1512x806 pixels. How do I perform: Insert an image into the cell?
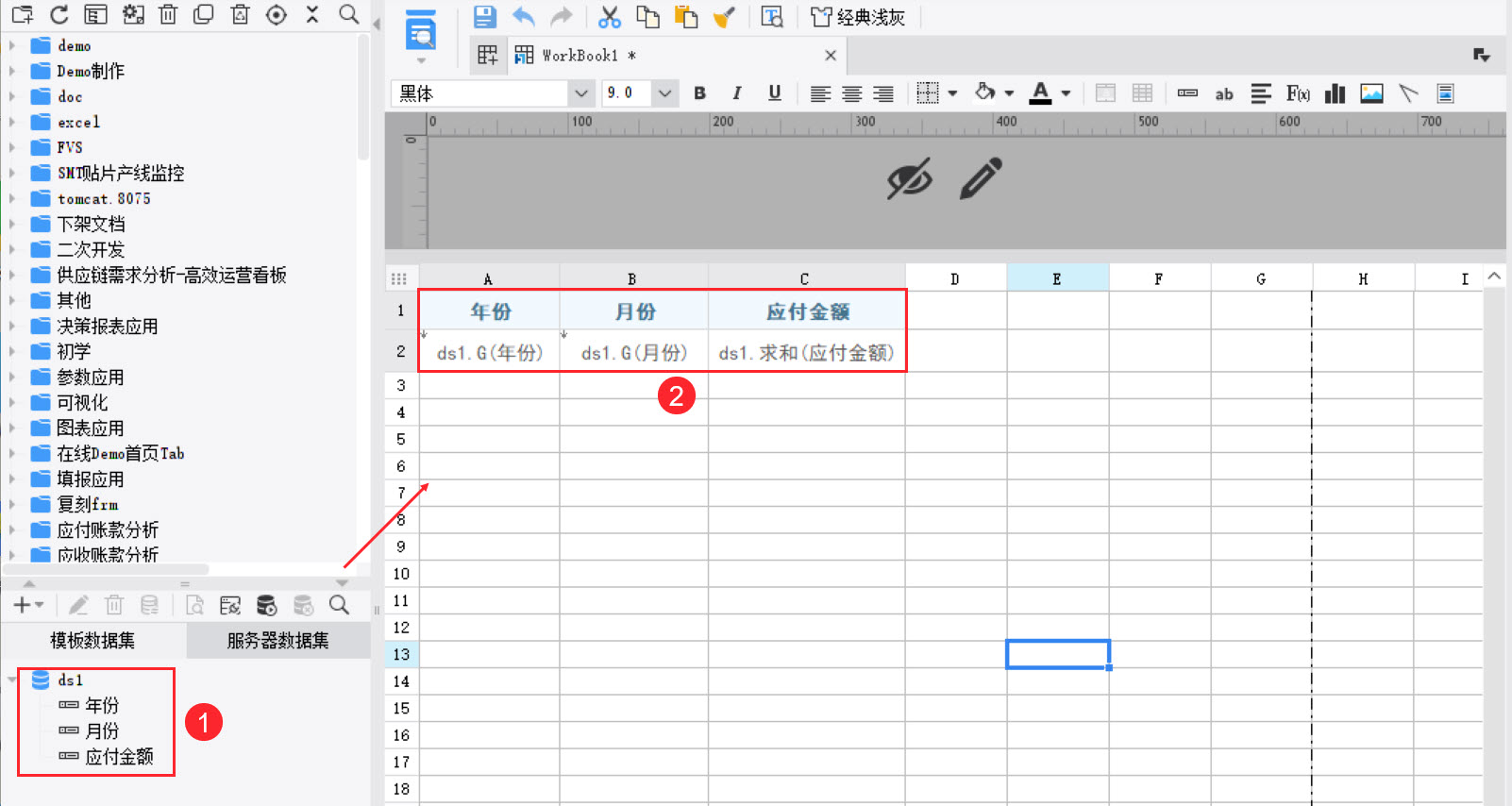(1371, 92)
